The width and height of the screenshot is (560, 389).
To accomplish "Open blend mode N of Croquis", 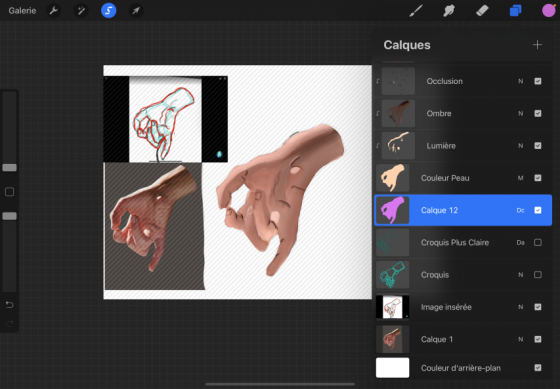I will point(521,275).
